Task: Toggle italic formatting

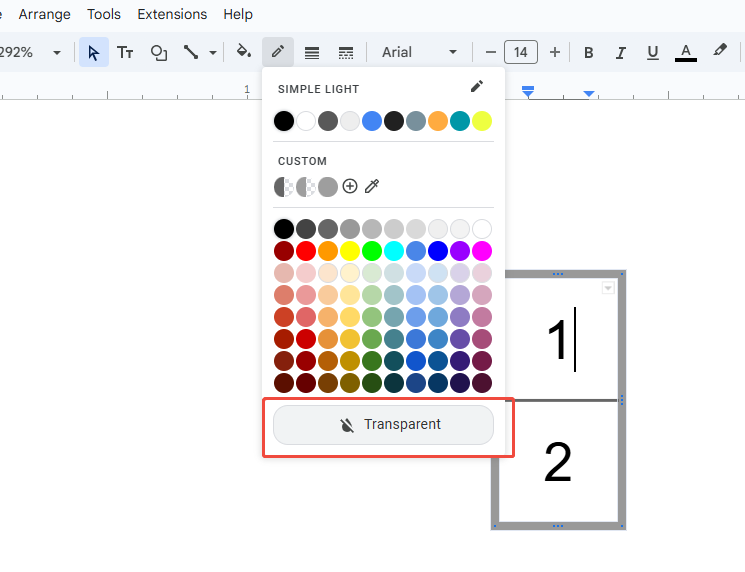Action: coord(621,52)
